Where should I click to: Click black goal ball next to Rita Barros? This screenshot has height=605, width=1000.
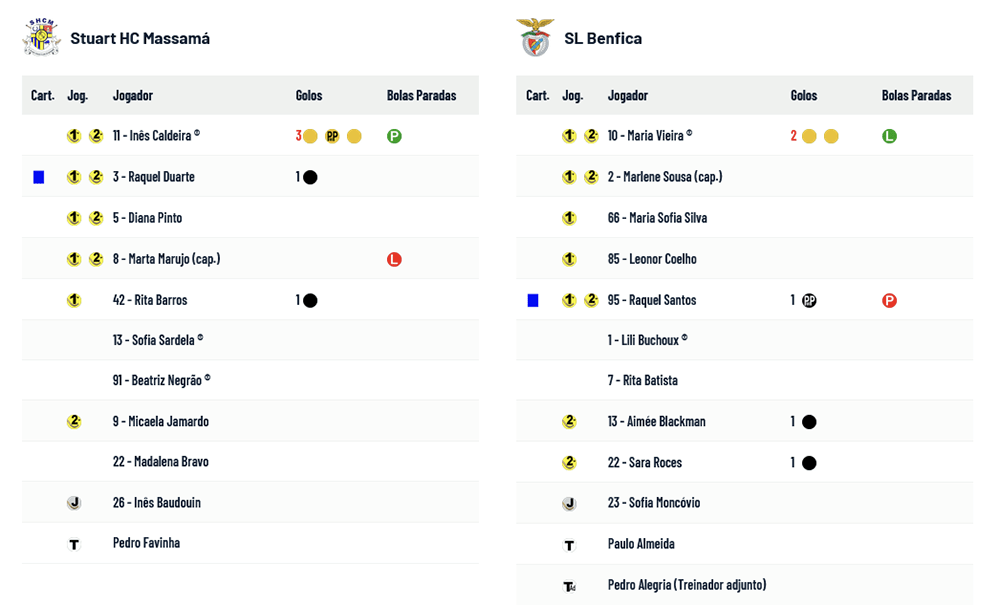coord(310,300)
